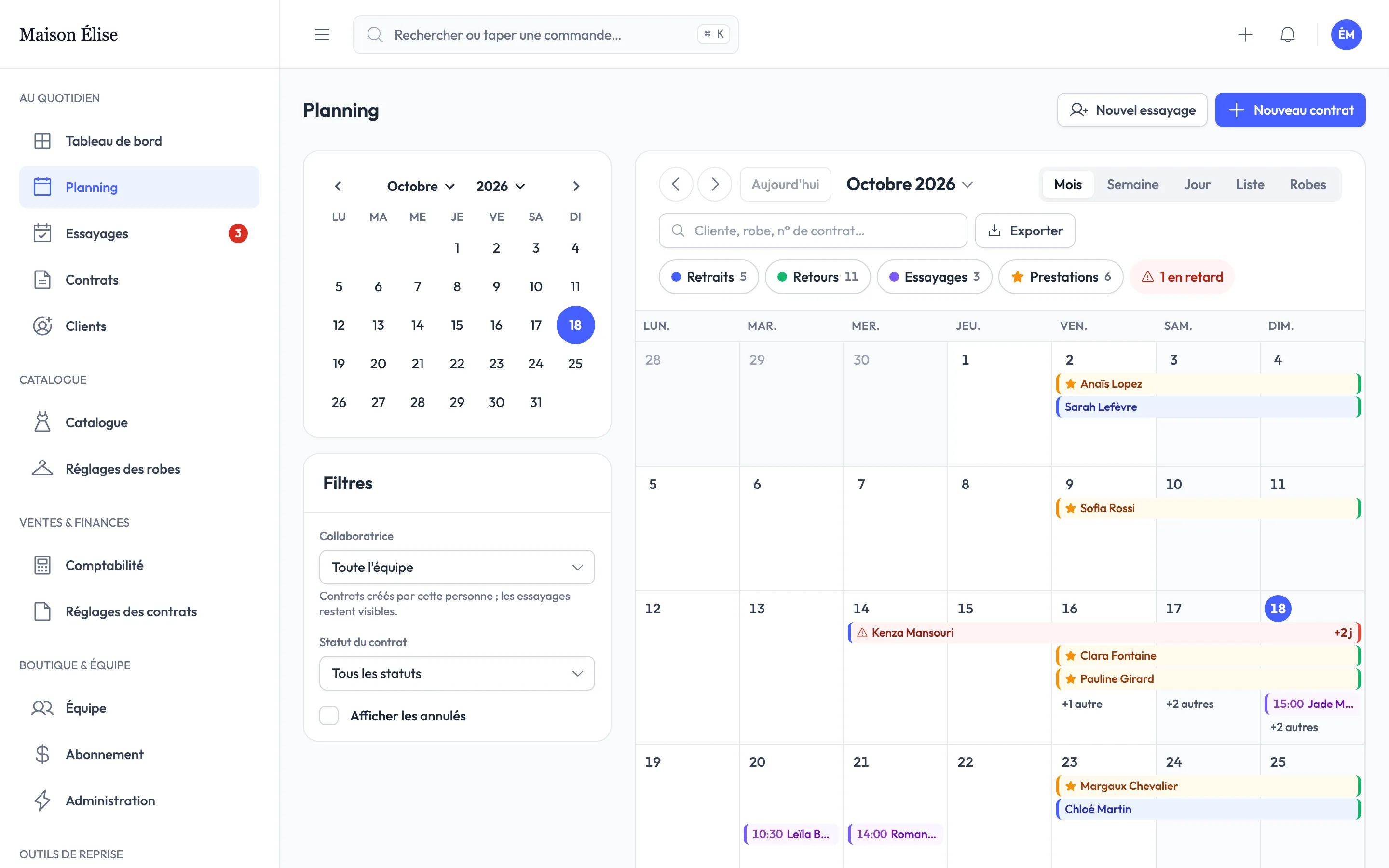Open Catalogue dress icon item

pyautogui.click(x=139, y=422)
